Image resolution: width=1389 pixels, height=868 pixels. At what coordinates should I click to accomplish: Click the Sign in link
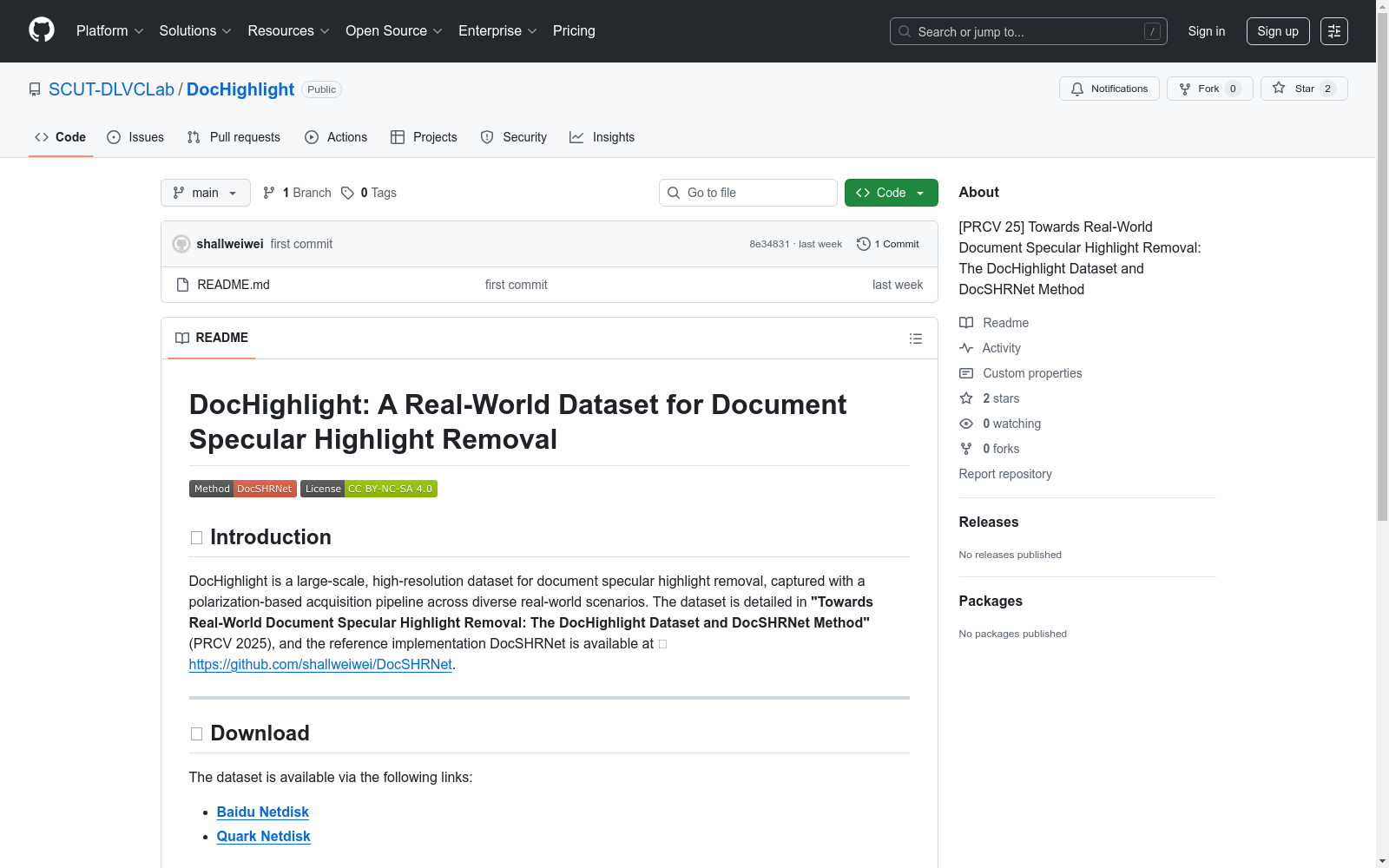pos(1207,31)
